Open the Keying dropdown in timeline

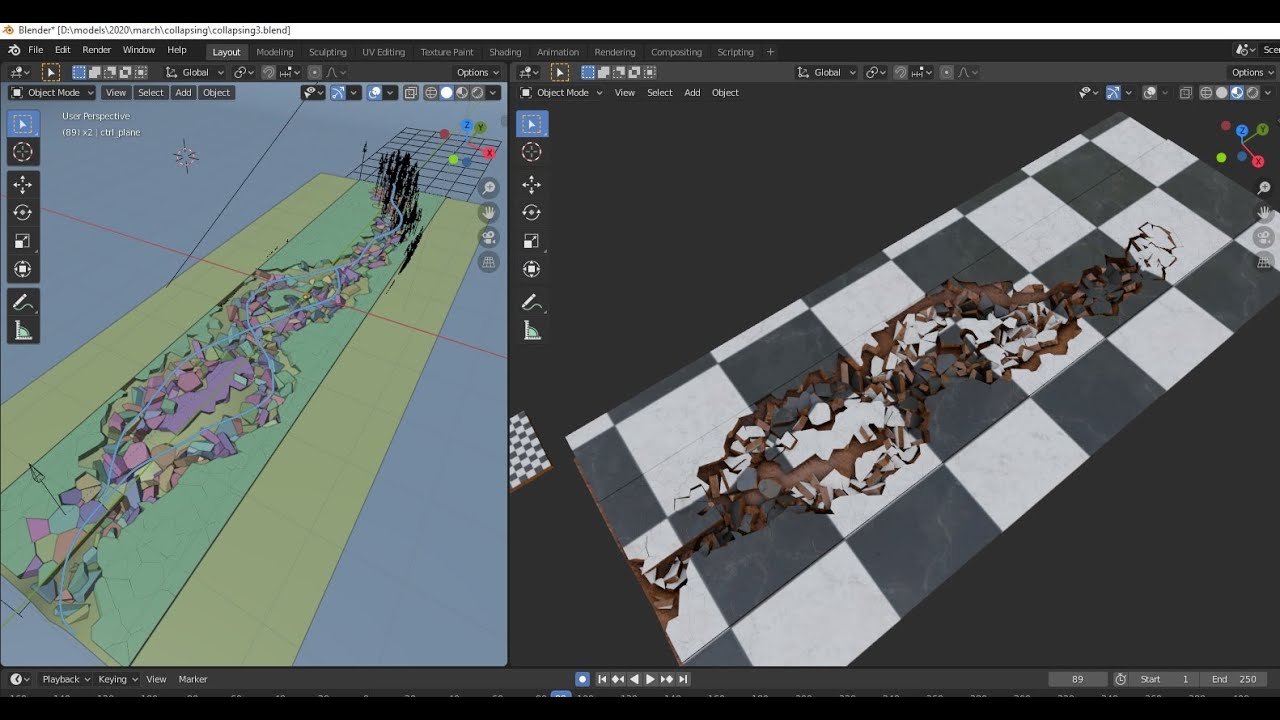click(x=118, y=679)
